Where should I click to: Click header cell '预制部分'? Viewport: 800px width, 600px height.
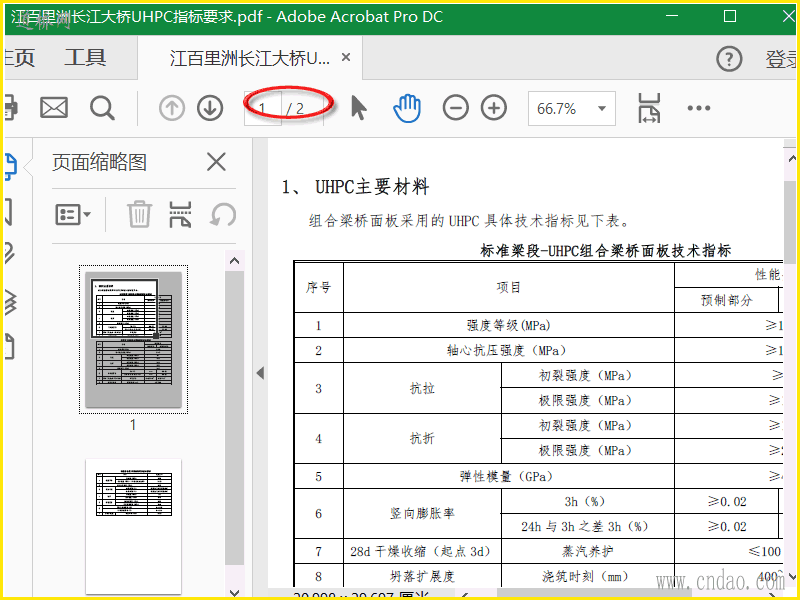pyautogui.click(x=727, y=300)
